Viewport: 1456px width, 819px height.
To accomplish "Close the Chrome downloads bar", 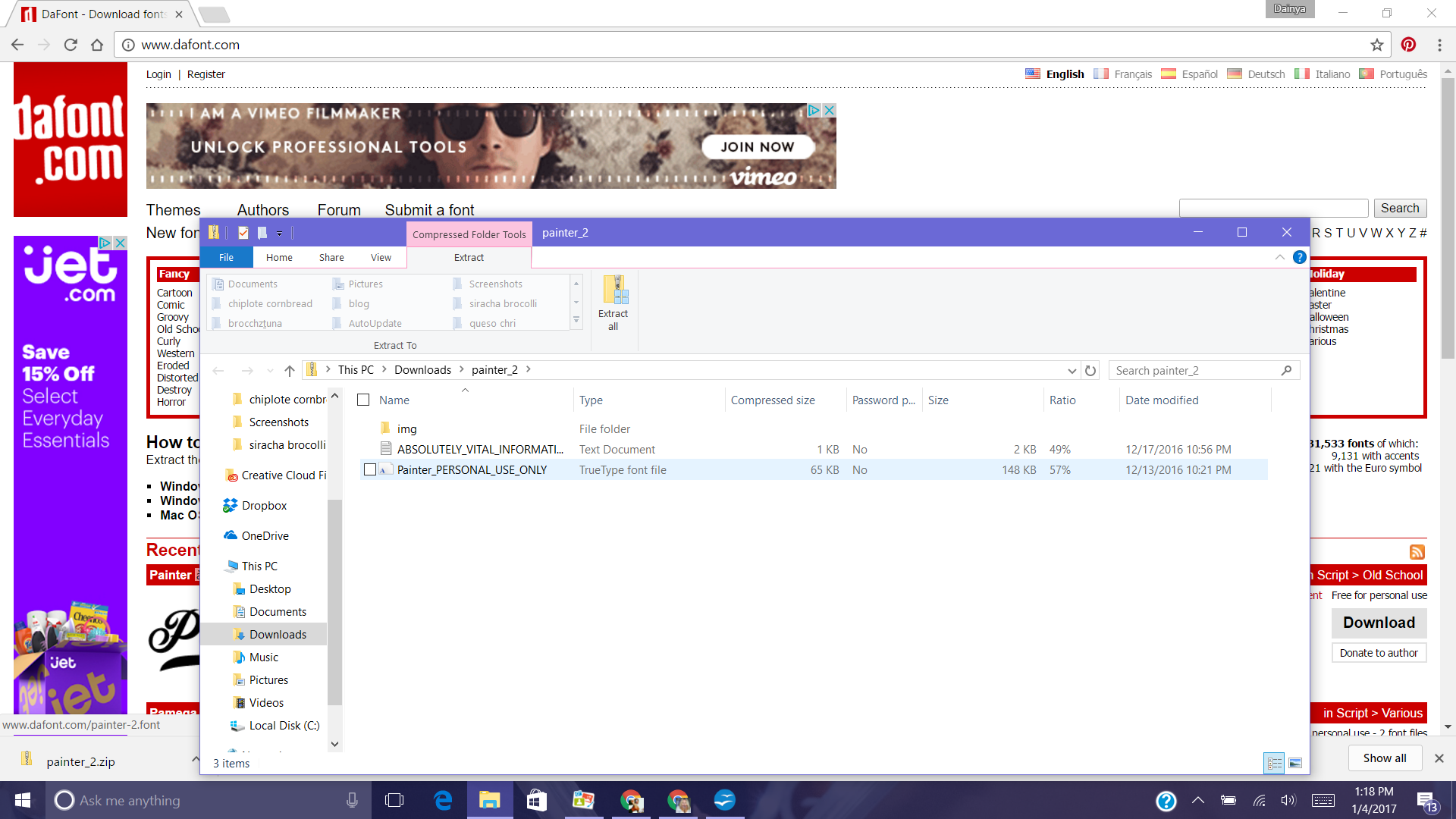I will [x=1439, y=758].
